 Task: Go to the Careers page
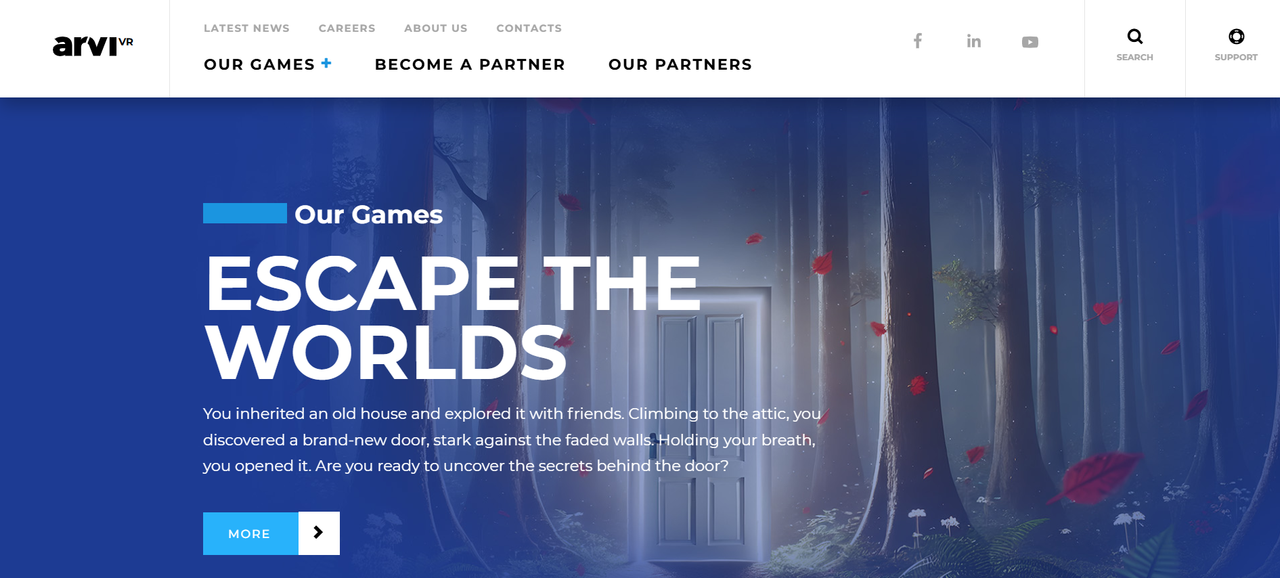[x=347, y=28]
